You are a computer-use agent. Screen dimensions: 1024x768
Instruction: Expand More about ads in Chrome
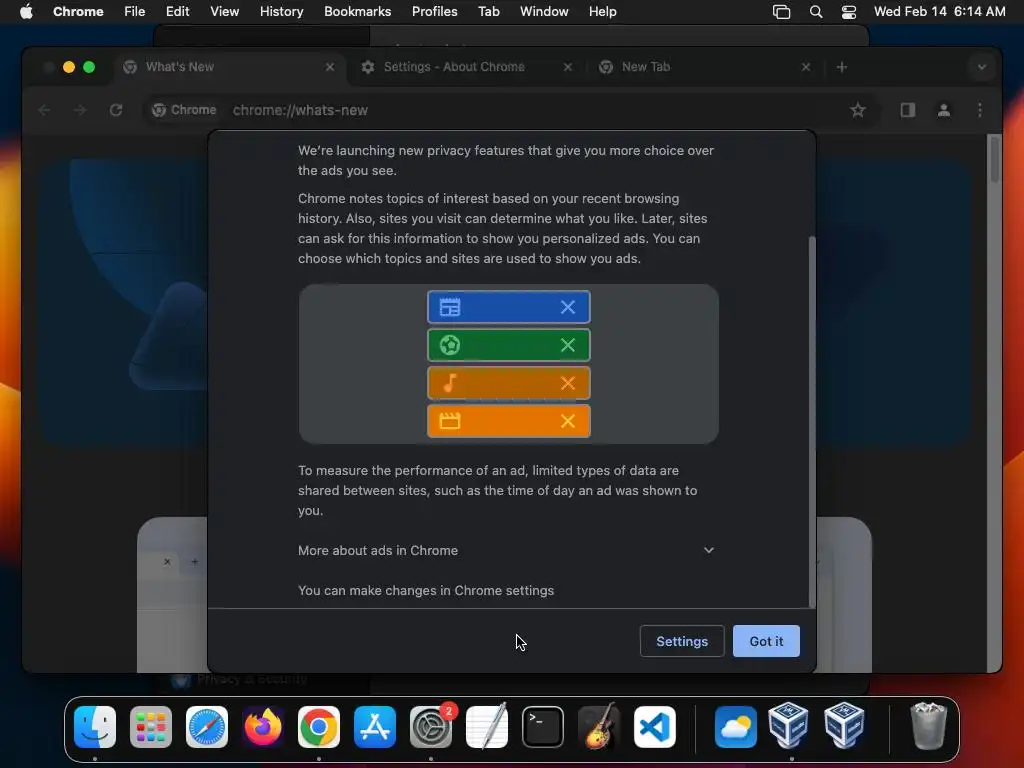[507, 551]
